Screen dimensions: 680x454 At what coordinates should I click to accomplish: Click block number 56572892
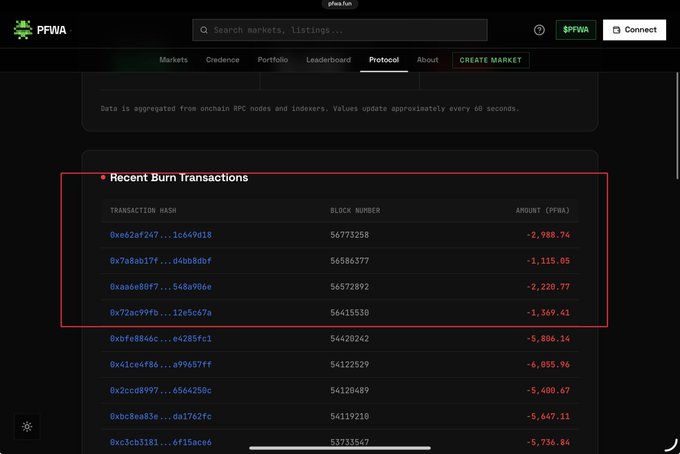tap(350, 287)
